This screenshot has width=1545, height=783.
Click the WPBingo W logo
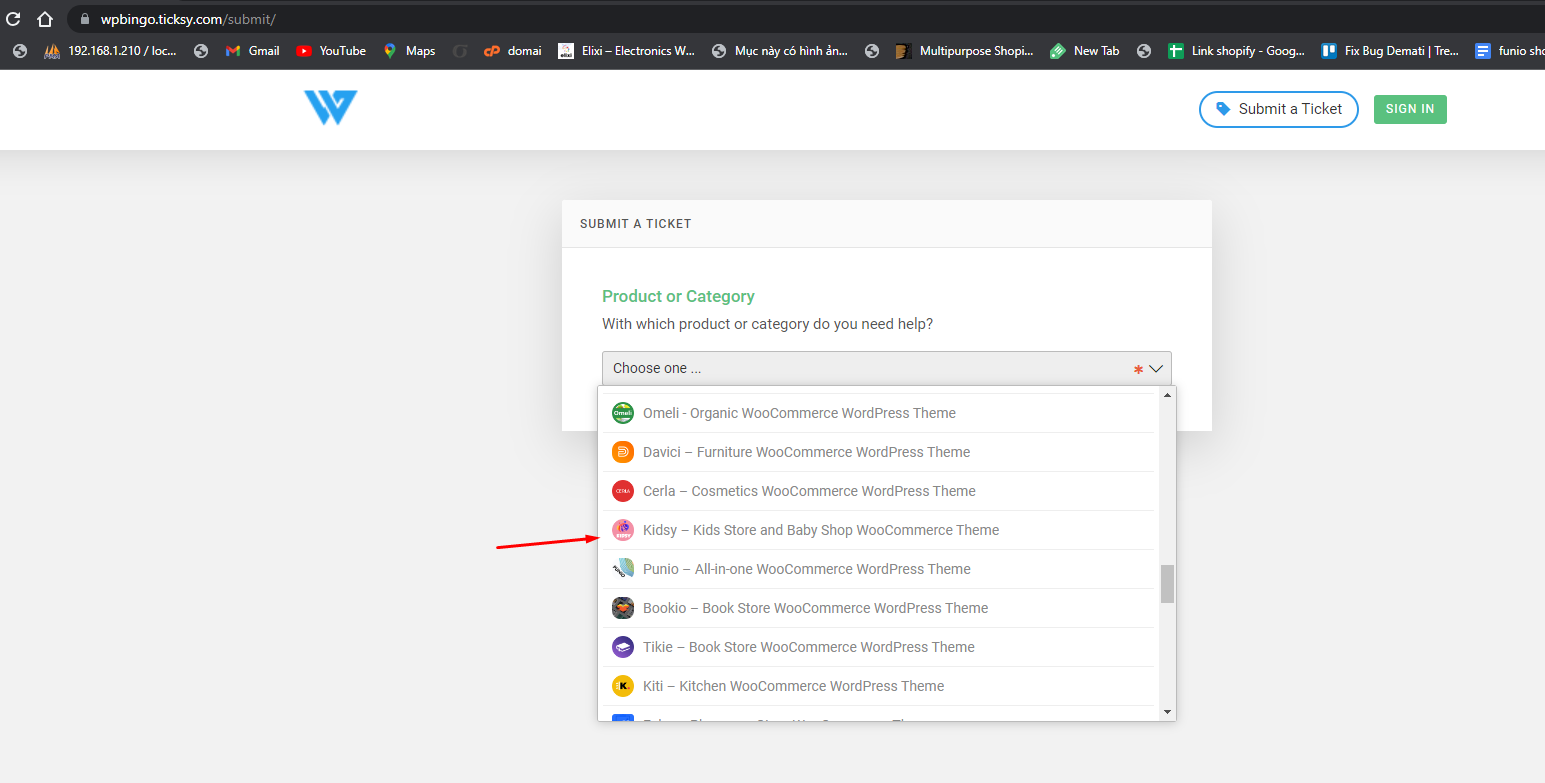tap(331, 107)
